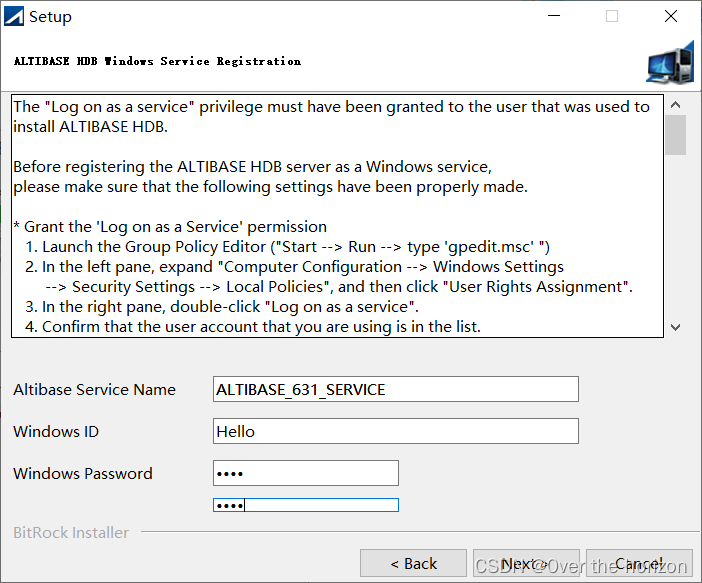Click the instructions scrollbar thumb
This screenshot has width=702, height=583.
pos(676,135)
